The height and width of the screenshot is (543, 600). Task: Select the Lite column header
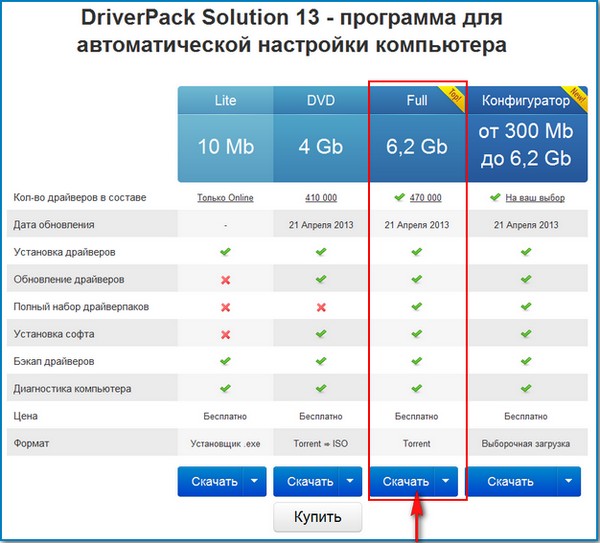click(225, 101)
